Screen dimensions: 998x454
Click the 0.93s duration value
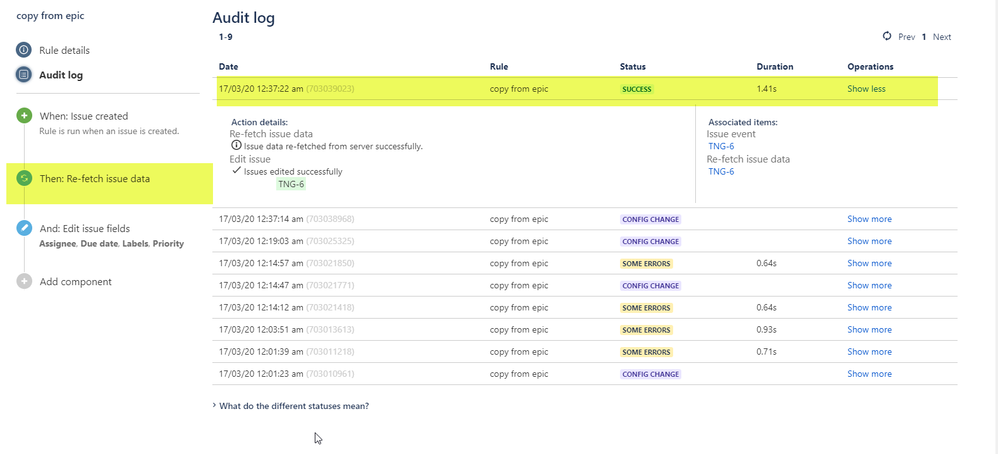point(766,330)
